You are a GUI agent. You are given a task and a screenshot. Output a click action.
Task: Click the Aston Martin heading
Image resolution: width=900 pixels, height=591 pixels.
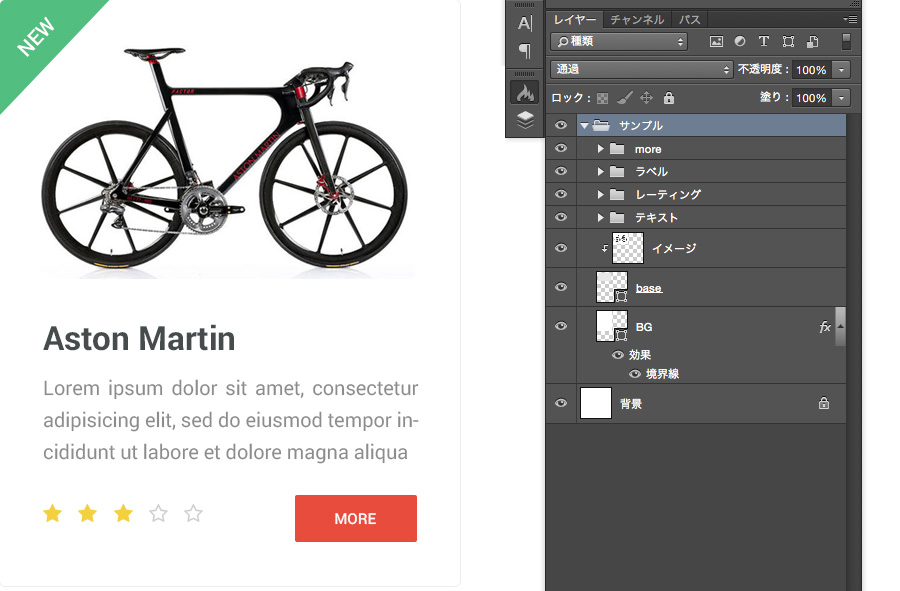[139, 339]
